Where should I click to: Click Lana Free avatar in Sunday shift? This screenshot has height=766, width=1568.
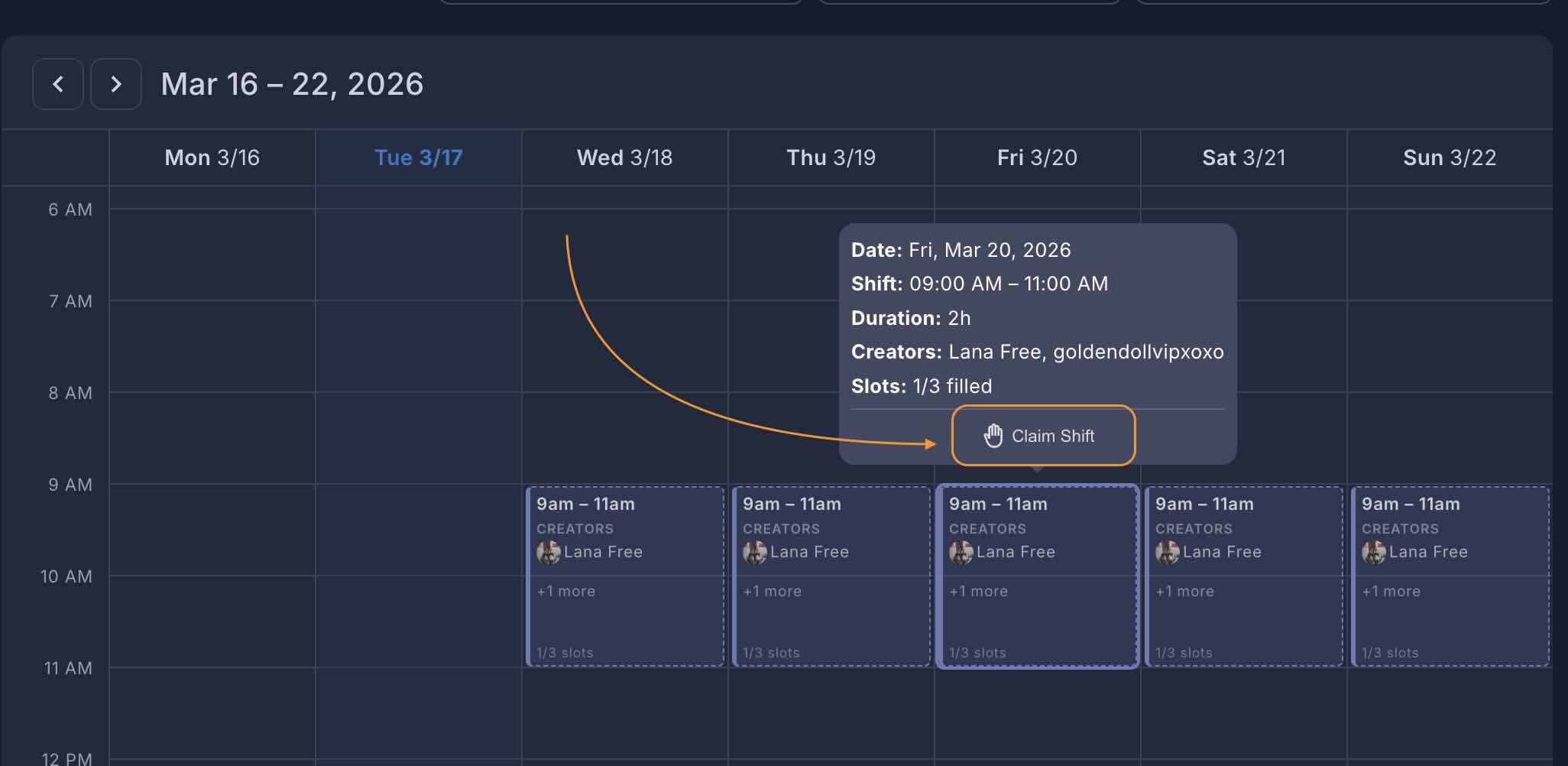(1373, 552)
